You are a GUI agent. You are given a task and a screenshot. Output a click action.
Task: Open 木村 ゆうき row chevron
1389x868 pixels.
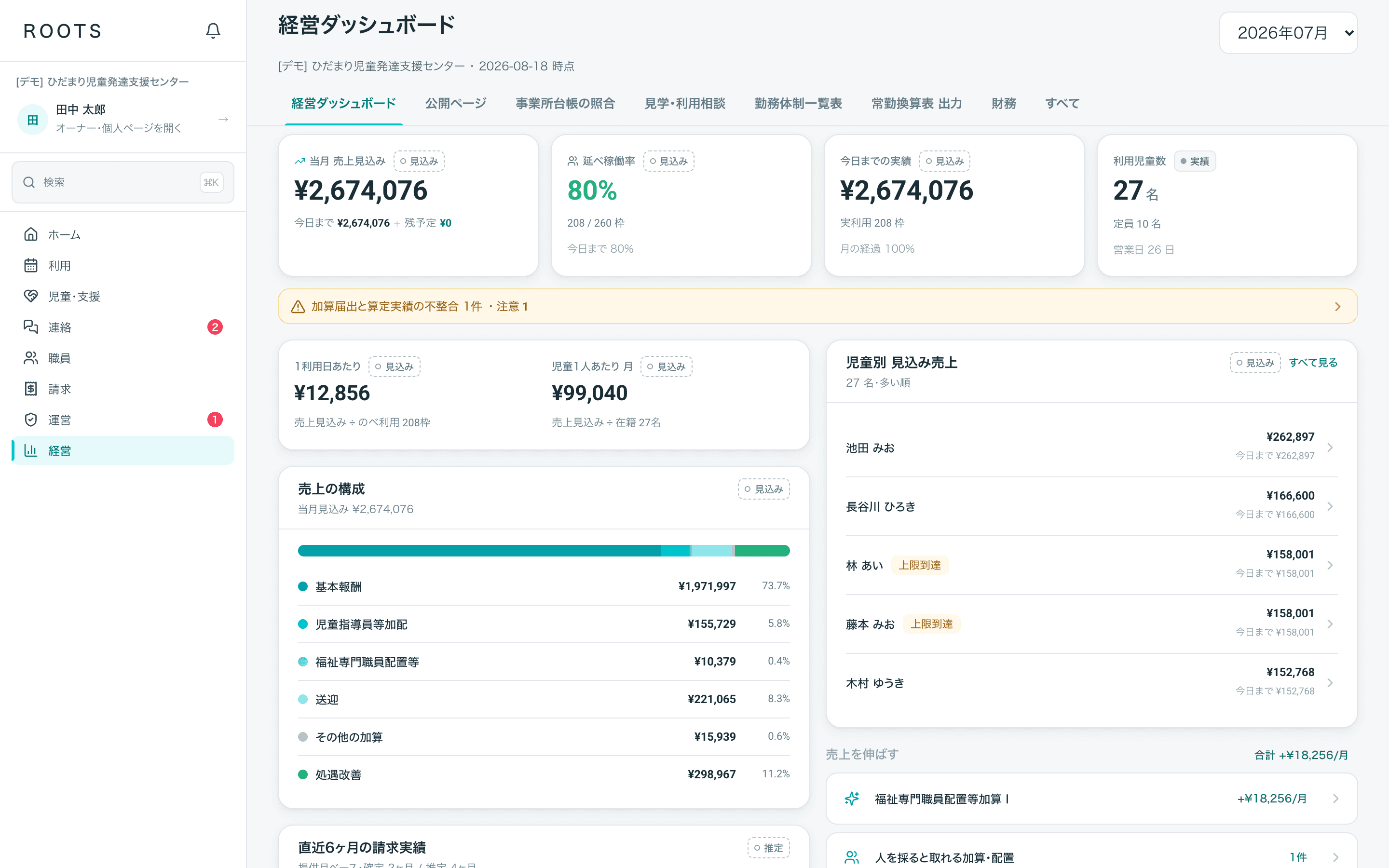click(x=1330, y=682)
